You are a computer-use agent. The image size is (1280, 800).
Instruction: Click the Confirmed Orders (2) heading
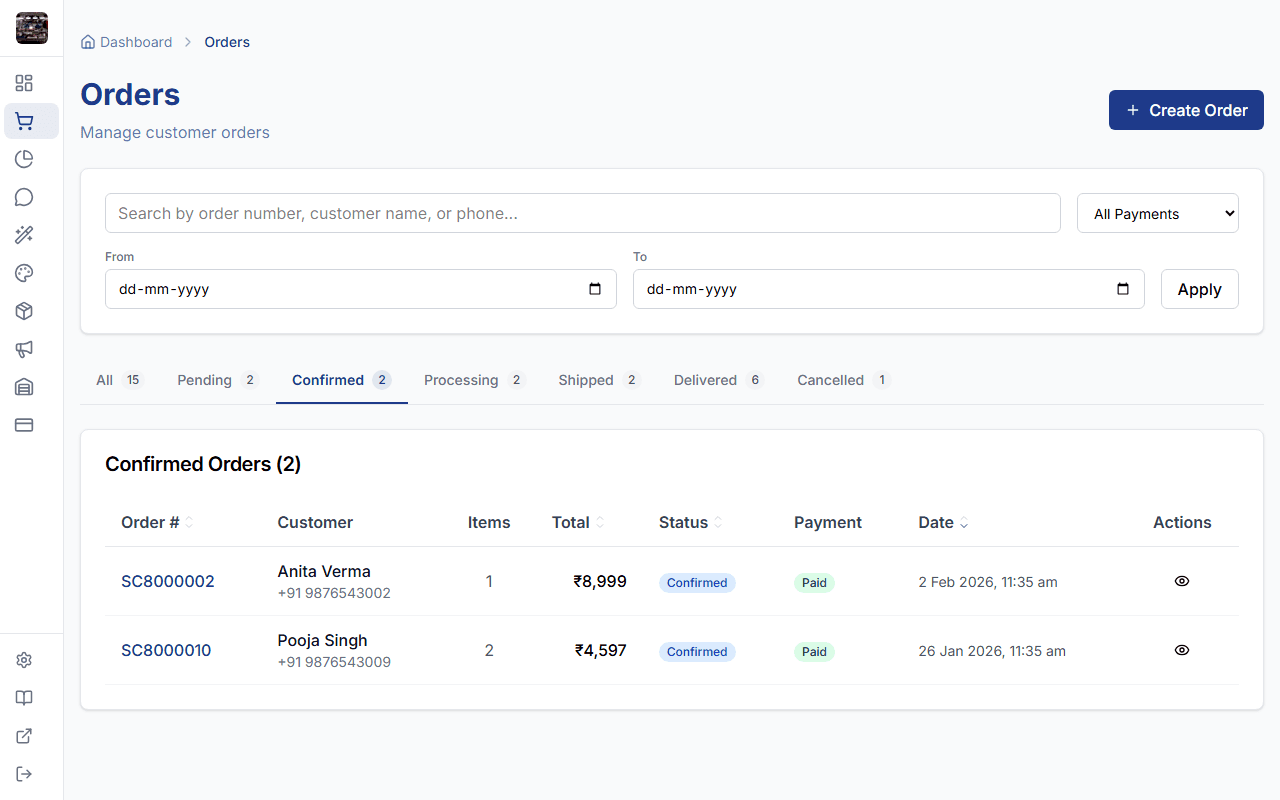pos(203,464)
